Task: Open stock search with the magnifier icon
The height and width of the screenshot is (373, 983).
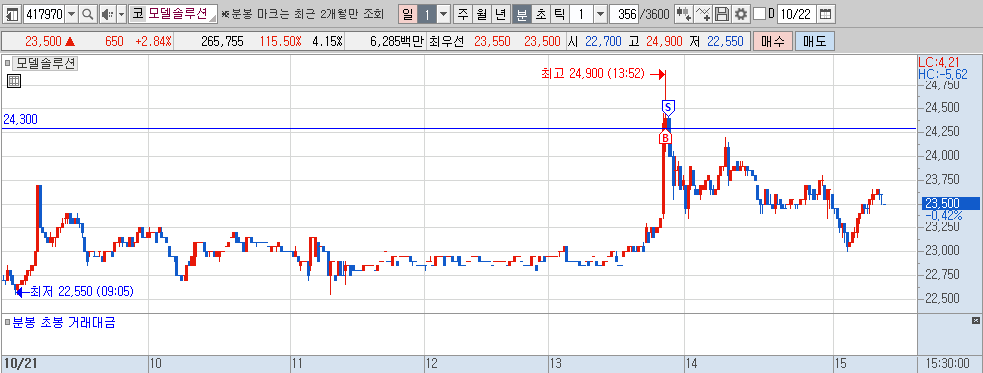Action: 88,14
